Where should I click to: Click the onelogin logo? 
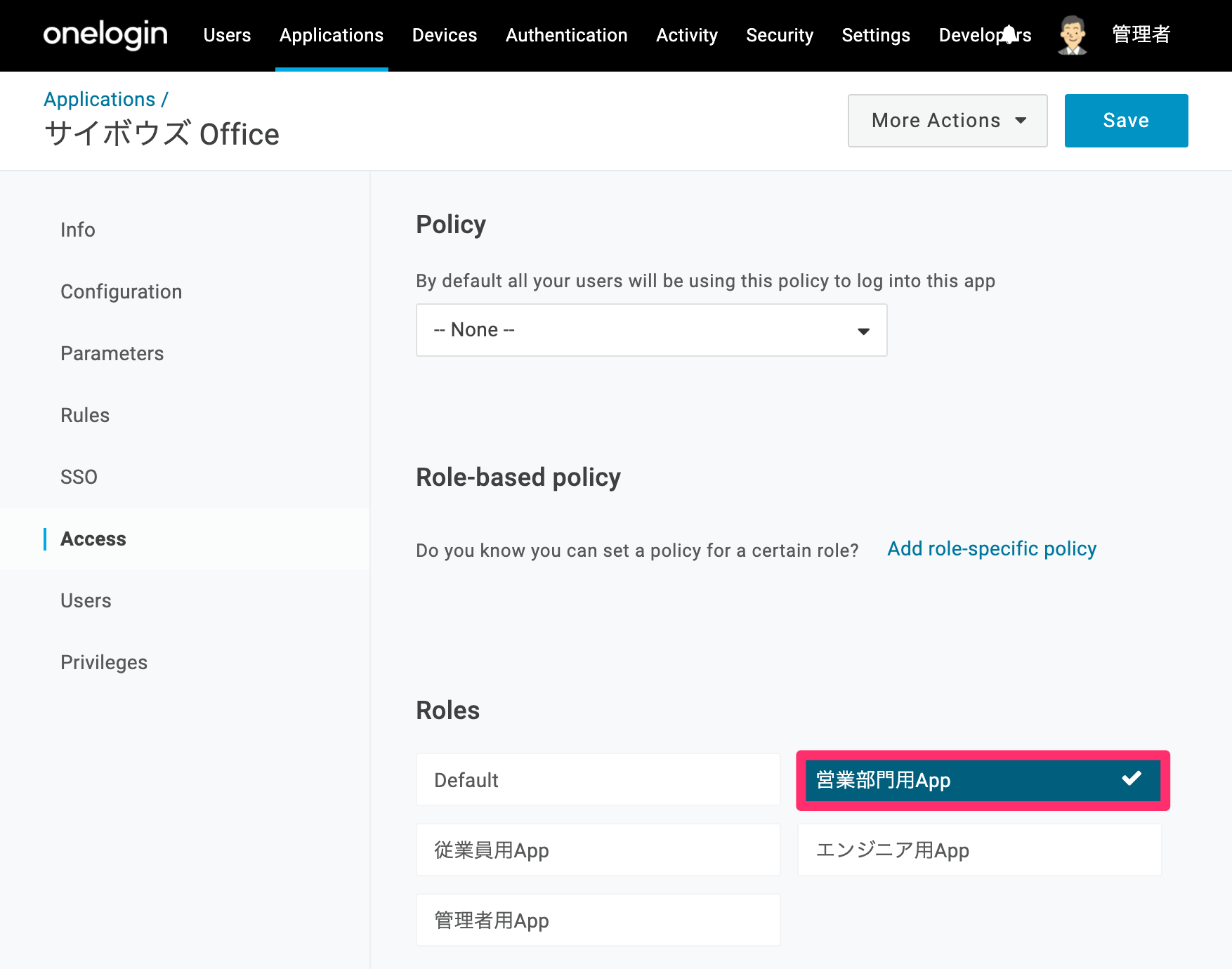click(105, 34)
